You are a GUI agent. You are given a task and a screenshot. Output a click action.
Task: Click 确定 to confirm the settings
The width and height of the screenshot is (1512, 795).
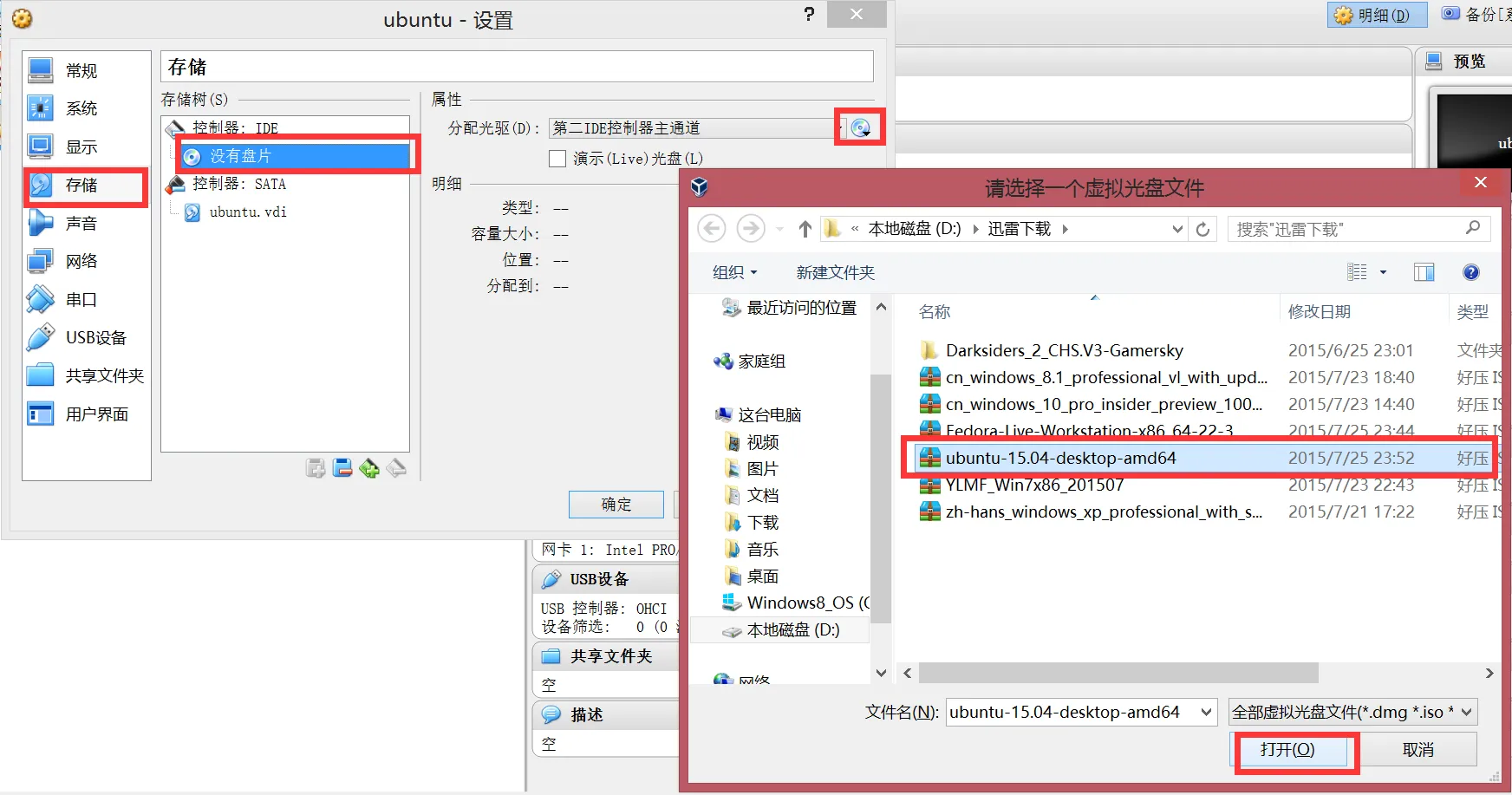click(x=616, y=504)
